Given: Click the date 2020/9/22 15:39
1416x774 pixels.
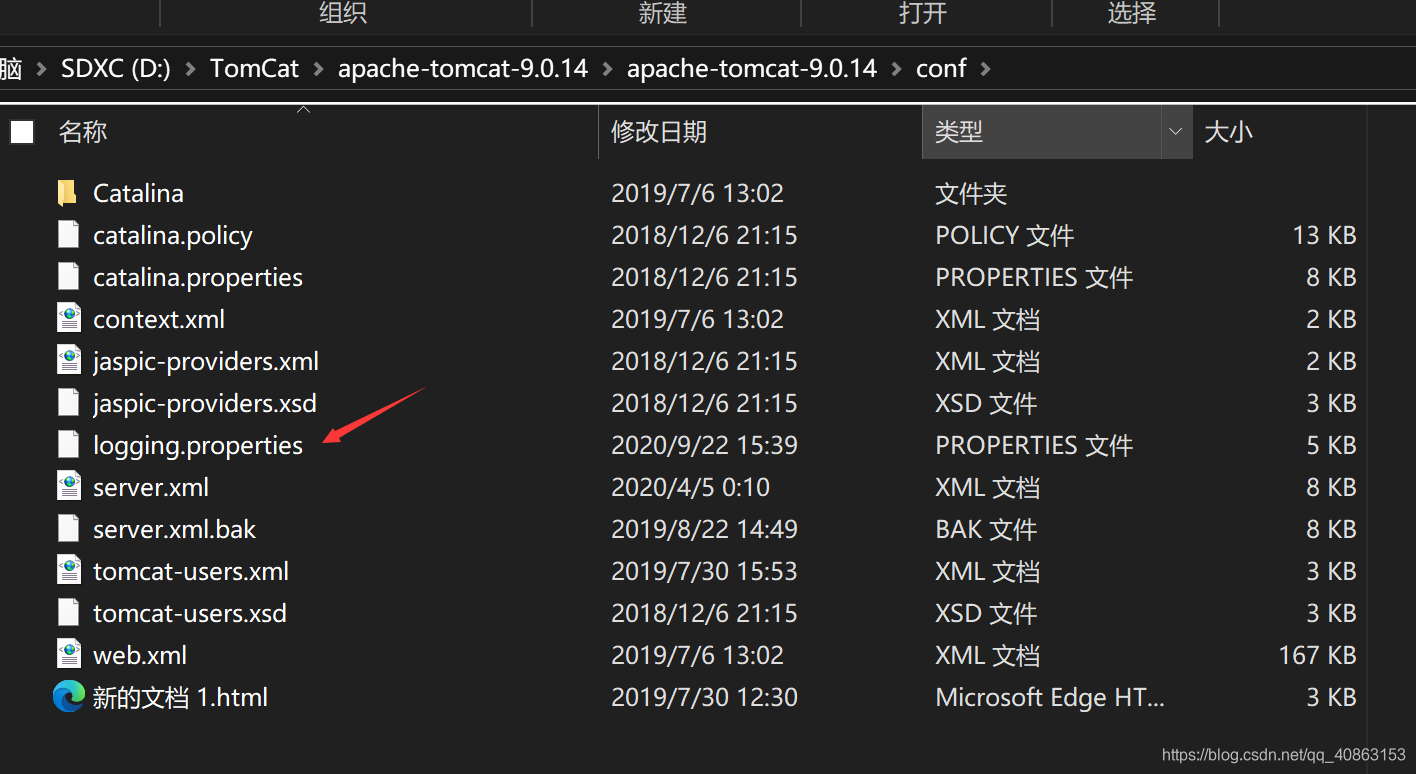Looking at the screenshot, I should point(705,445).
